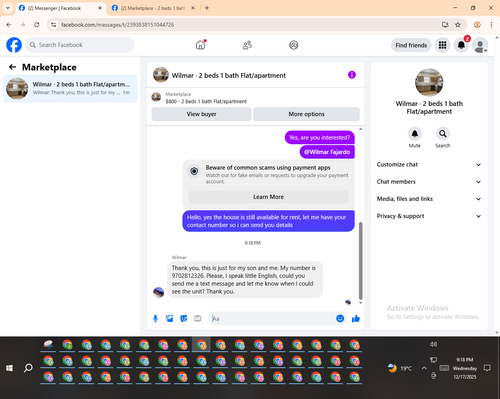Click the View buyer button
The height and width of the screenshot is (399, 500).
pos(201,114)
